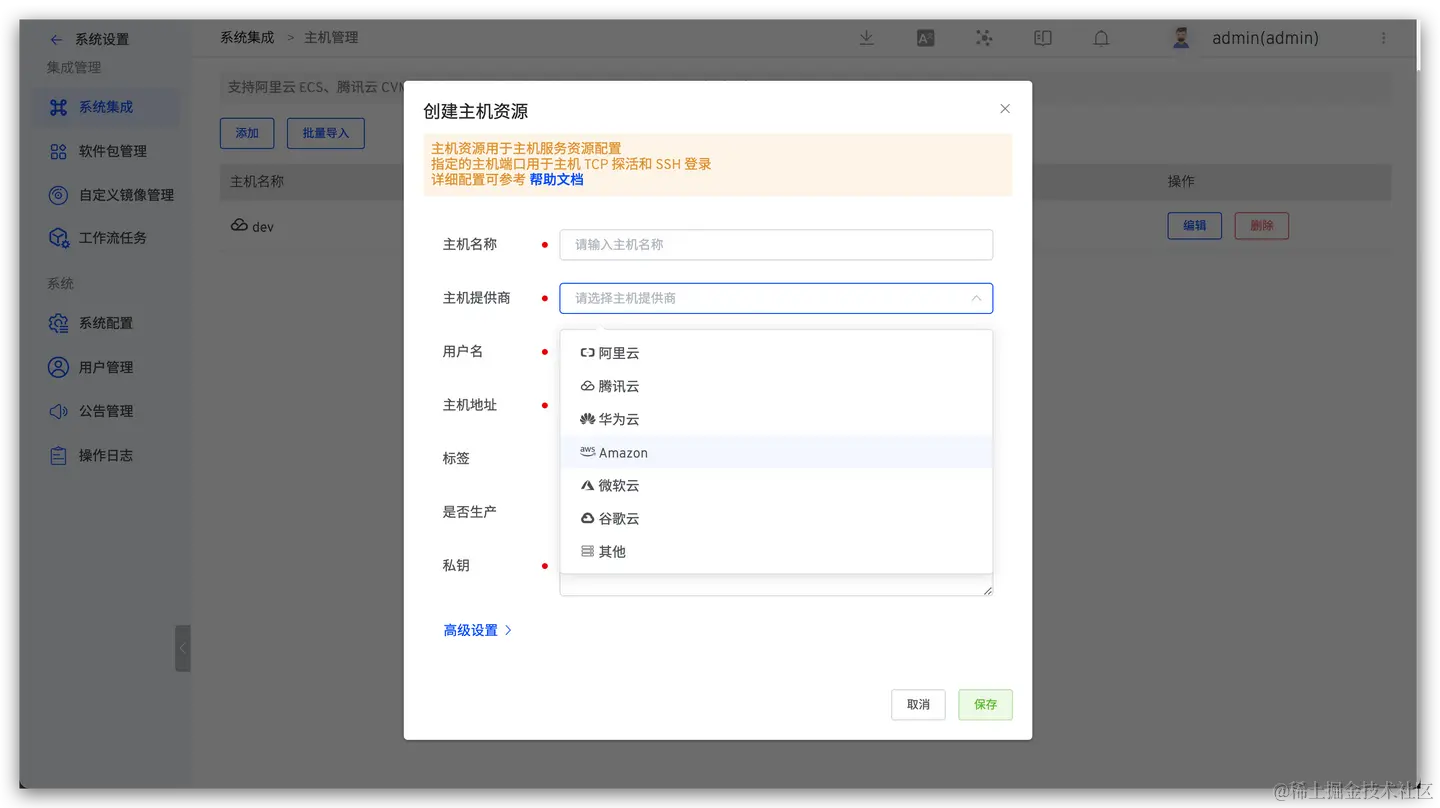Click the 主机提供商 dropdown box
1440x808 pixels.
(776, 298)
